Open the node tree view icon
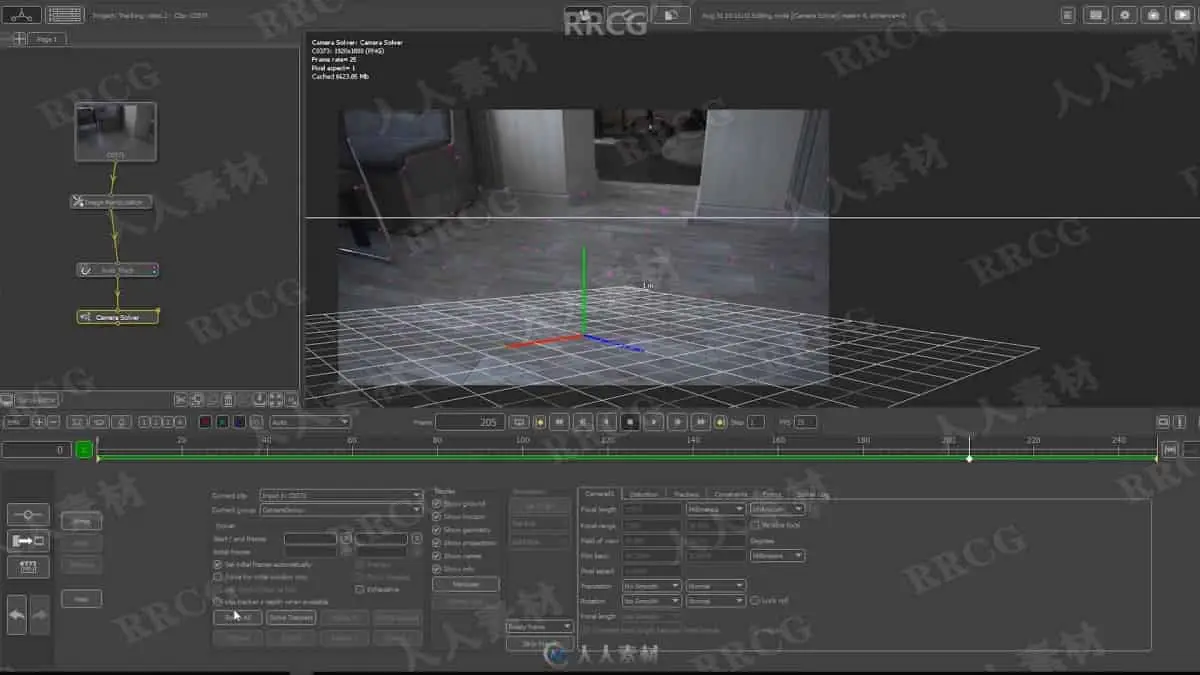 pos(22,14)
